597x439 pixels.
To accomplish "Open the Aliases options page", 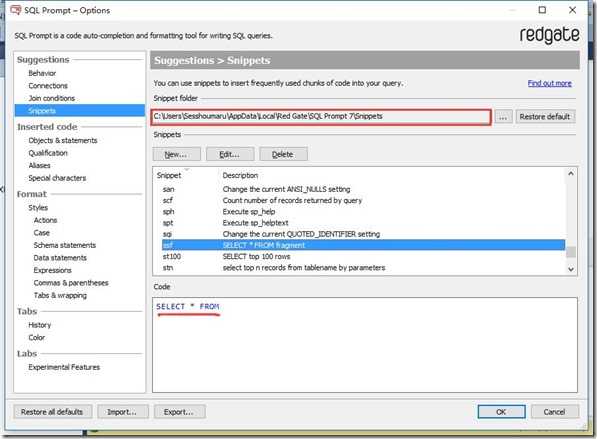I will pyautogui.click(x=39, y=166).
